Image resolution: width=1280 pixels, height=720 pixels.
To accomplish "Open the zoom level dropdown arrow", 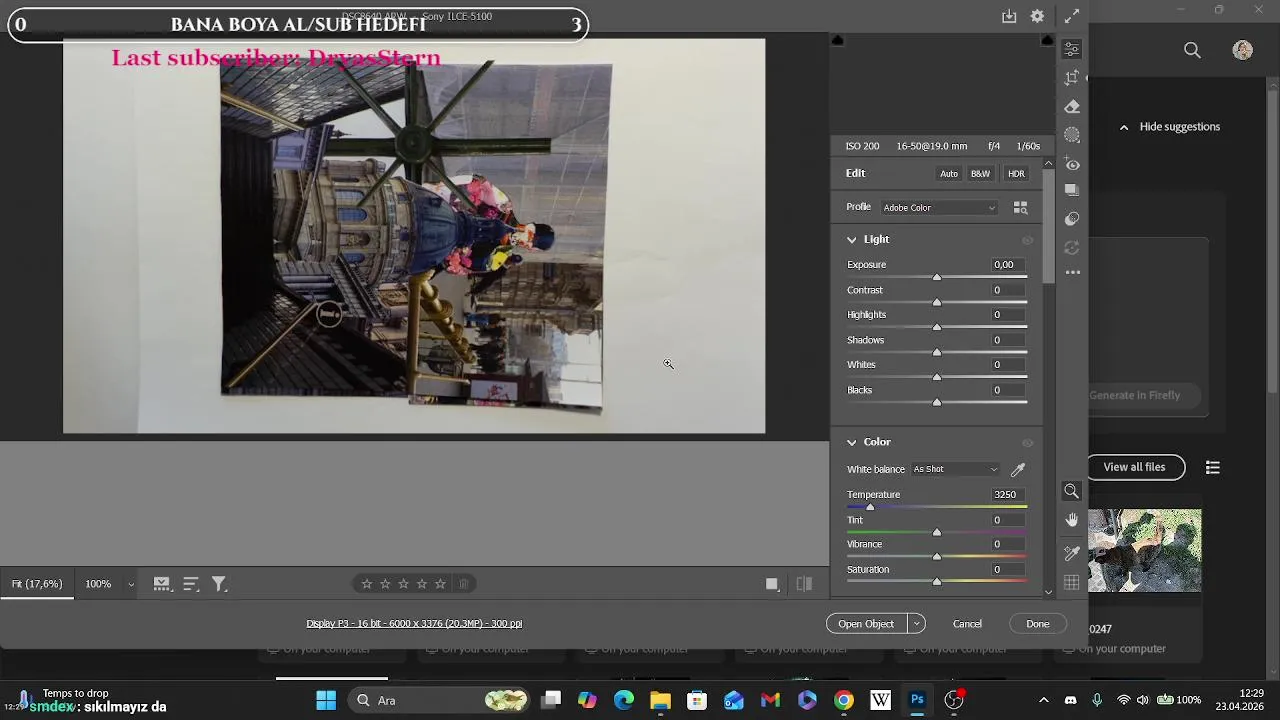I will (x=131, y=584).
